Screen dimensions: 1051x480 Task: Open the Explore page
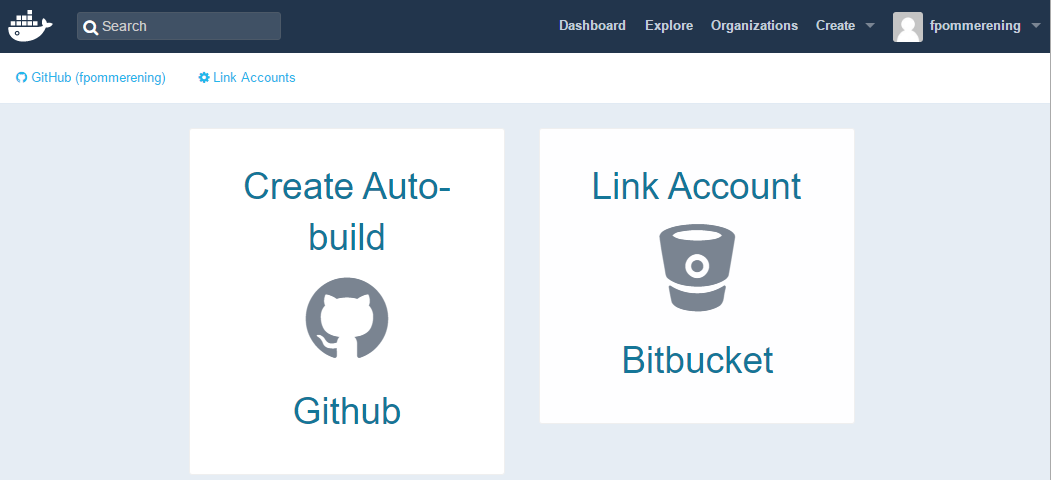[x=669, y=25]
